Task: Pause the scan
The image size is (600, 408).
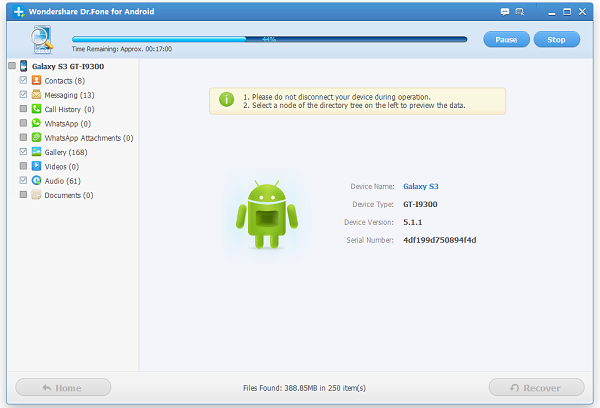Action: 506,39
